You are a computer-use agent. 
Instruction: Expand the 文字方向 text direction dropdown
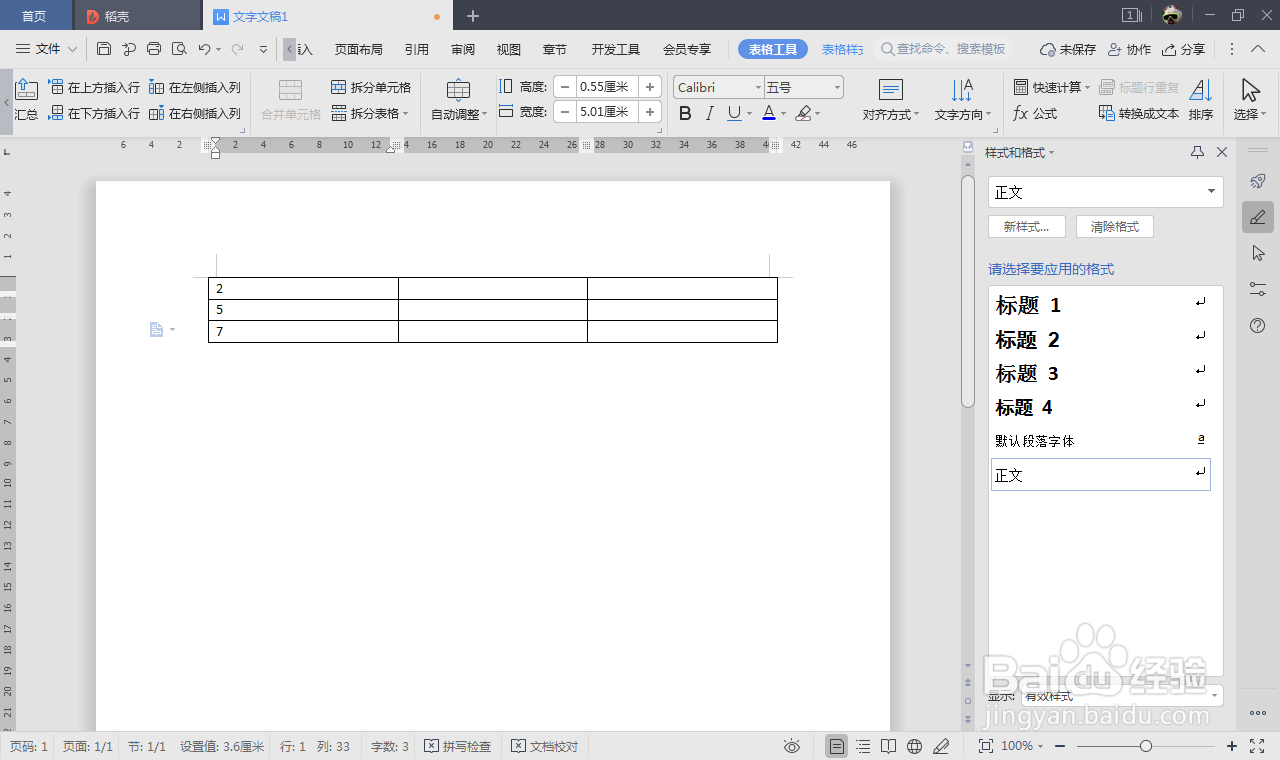pos(963,101)
